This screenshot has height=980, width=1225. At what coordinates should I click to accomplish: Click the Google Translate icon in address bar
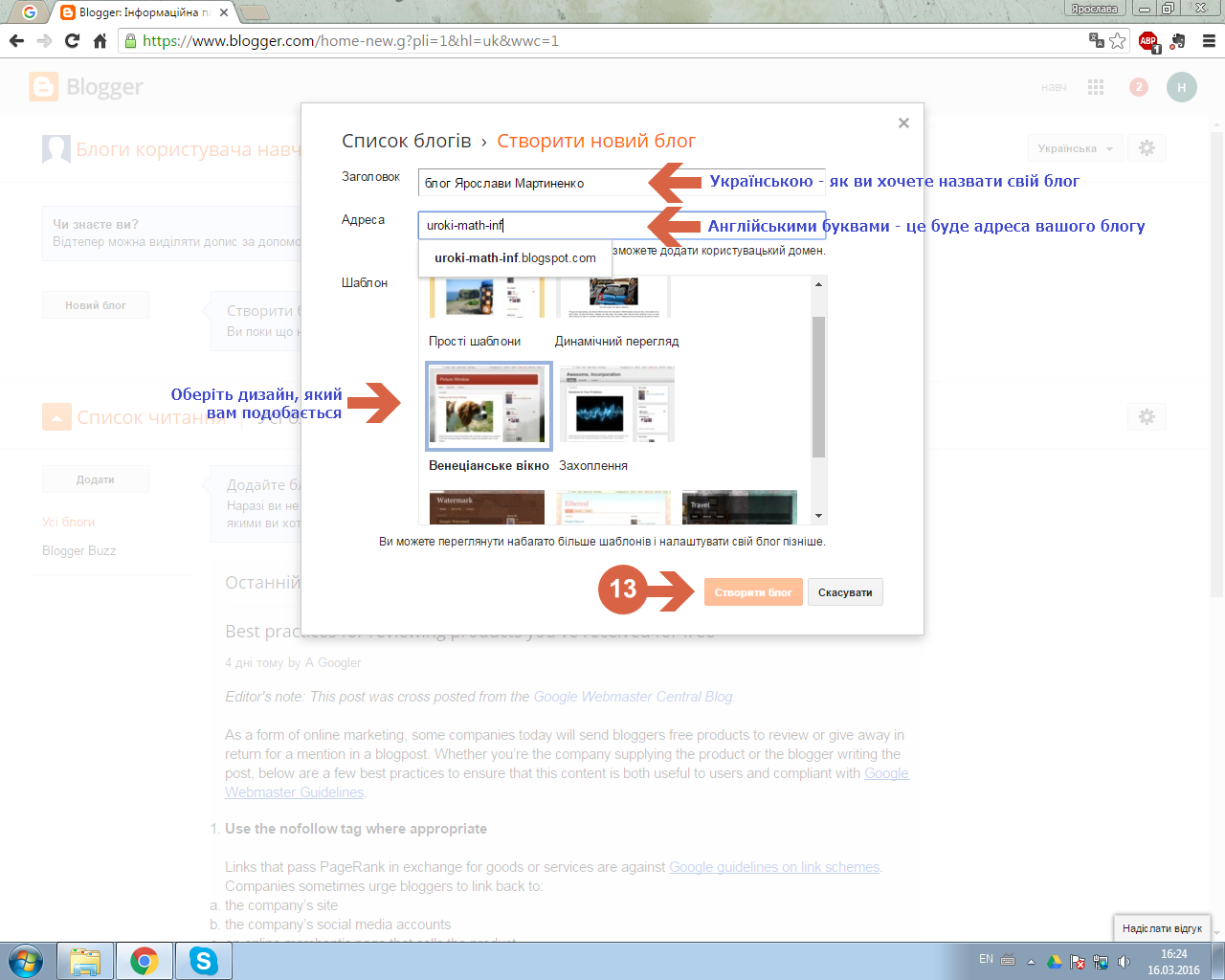coord(1097,40)
